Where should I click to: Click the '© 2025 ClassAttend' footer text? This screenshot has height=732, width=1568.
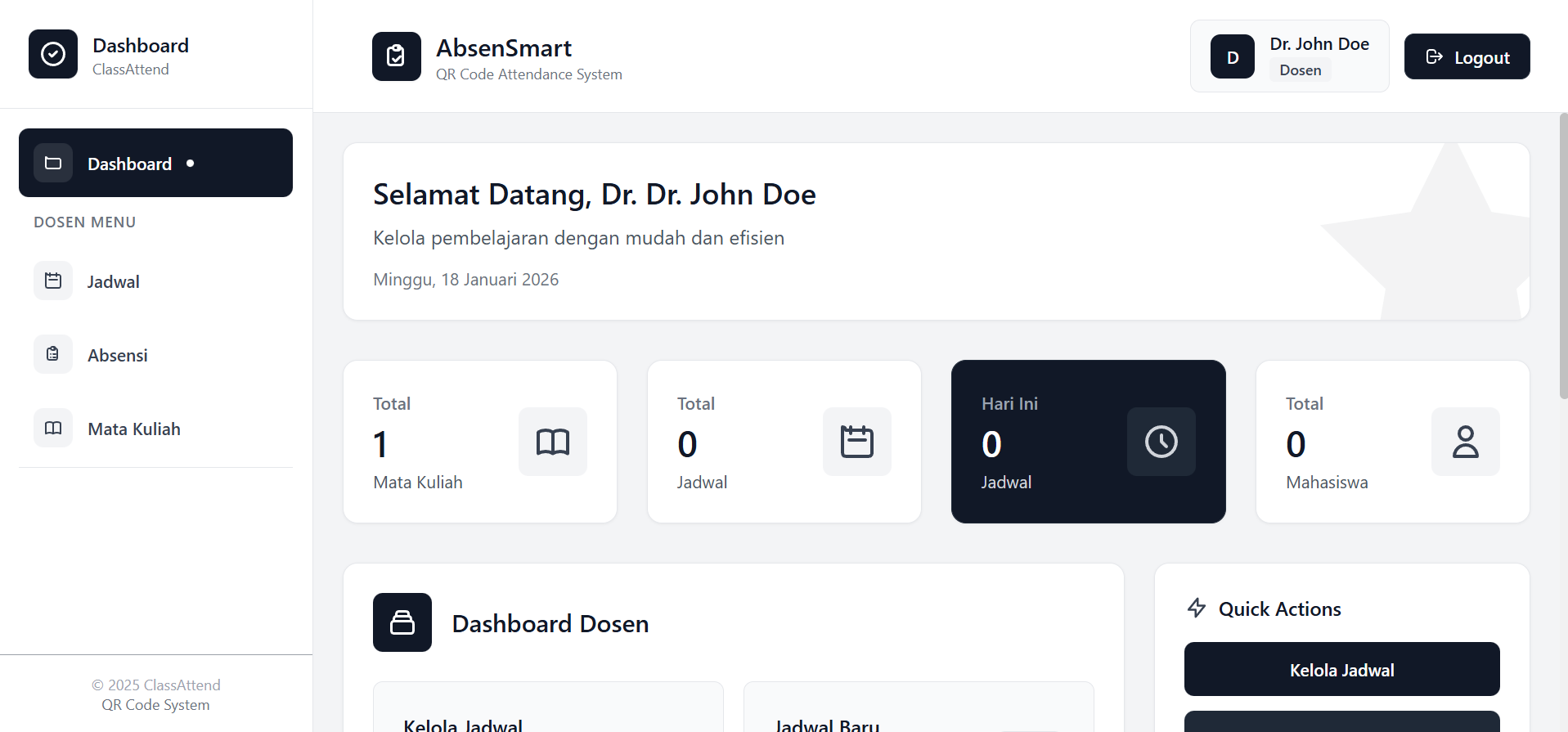pyautogui.click(x=156, y=685)
